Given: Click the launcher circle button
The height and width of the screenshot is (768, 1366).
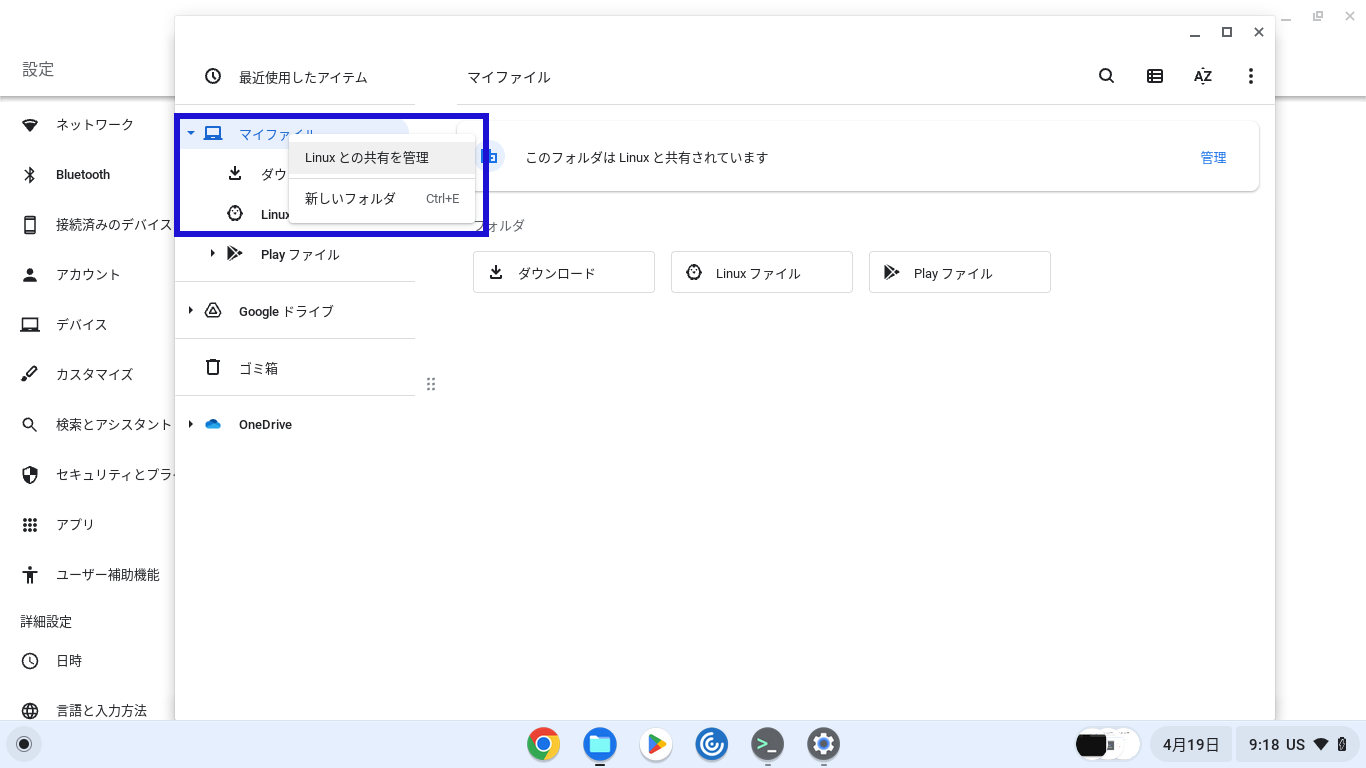Looking at the screenshot, I should tap(24, 744).
